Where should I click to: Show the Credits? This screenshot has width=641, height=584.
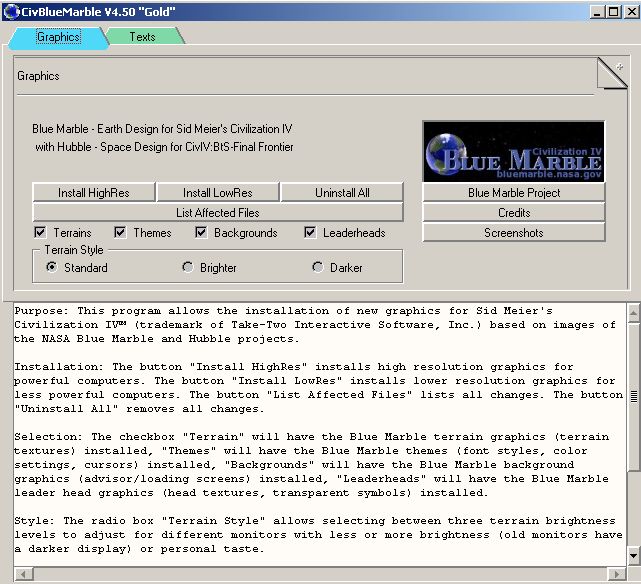(514, 213)
